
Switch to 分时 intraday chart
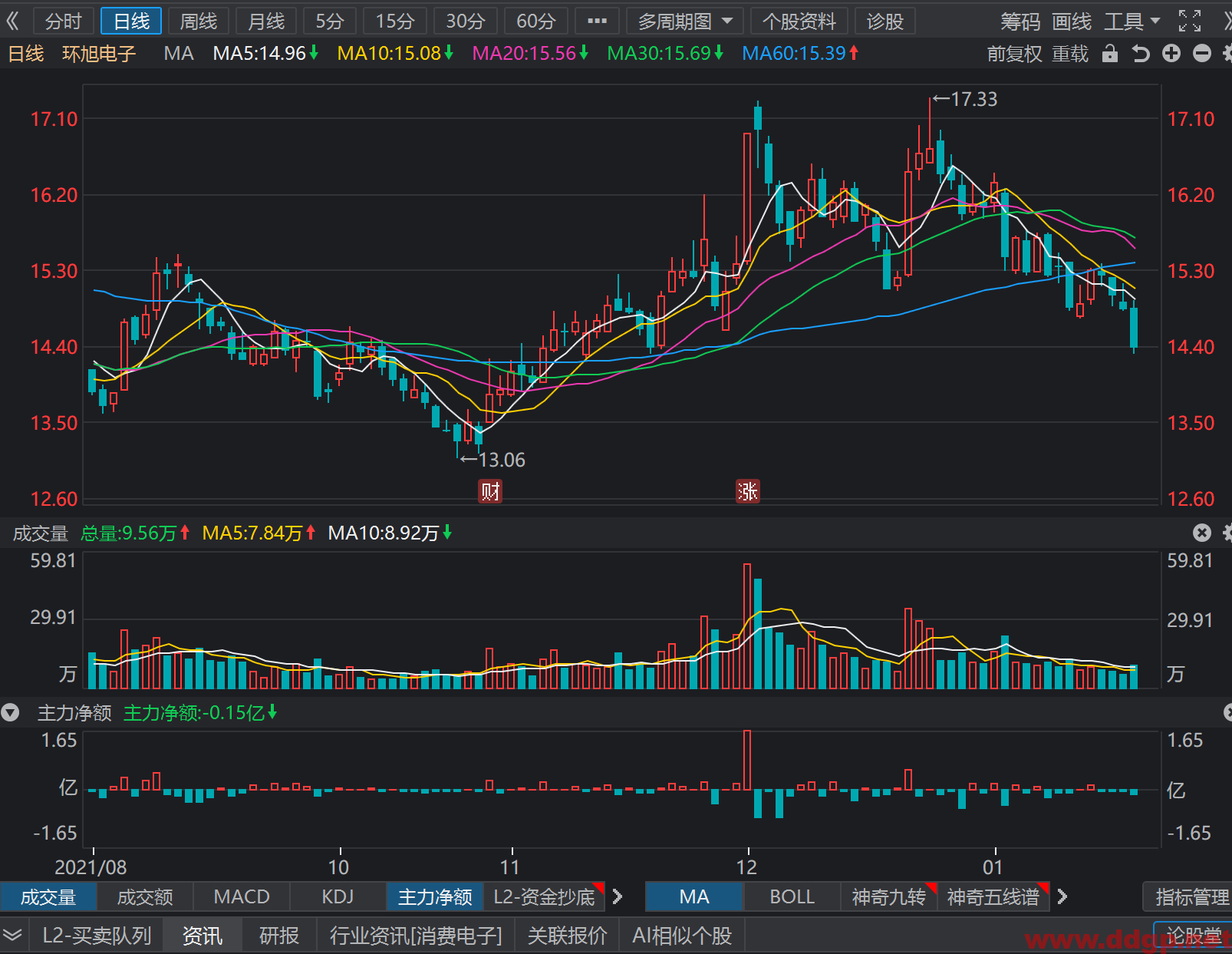(x=63, y=21)
